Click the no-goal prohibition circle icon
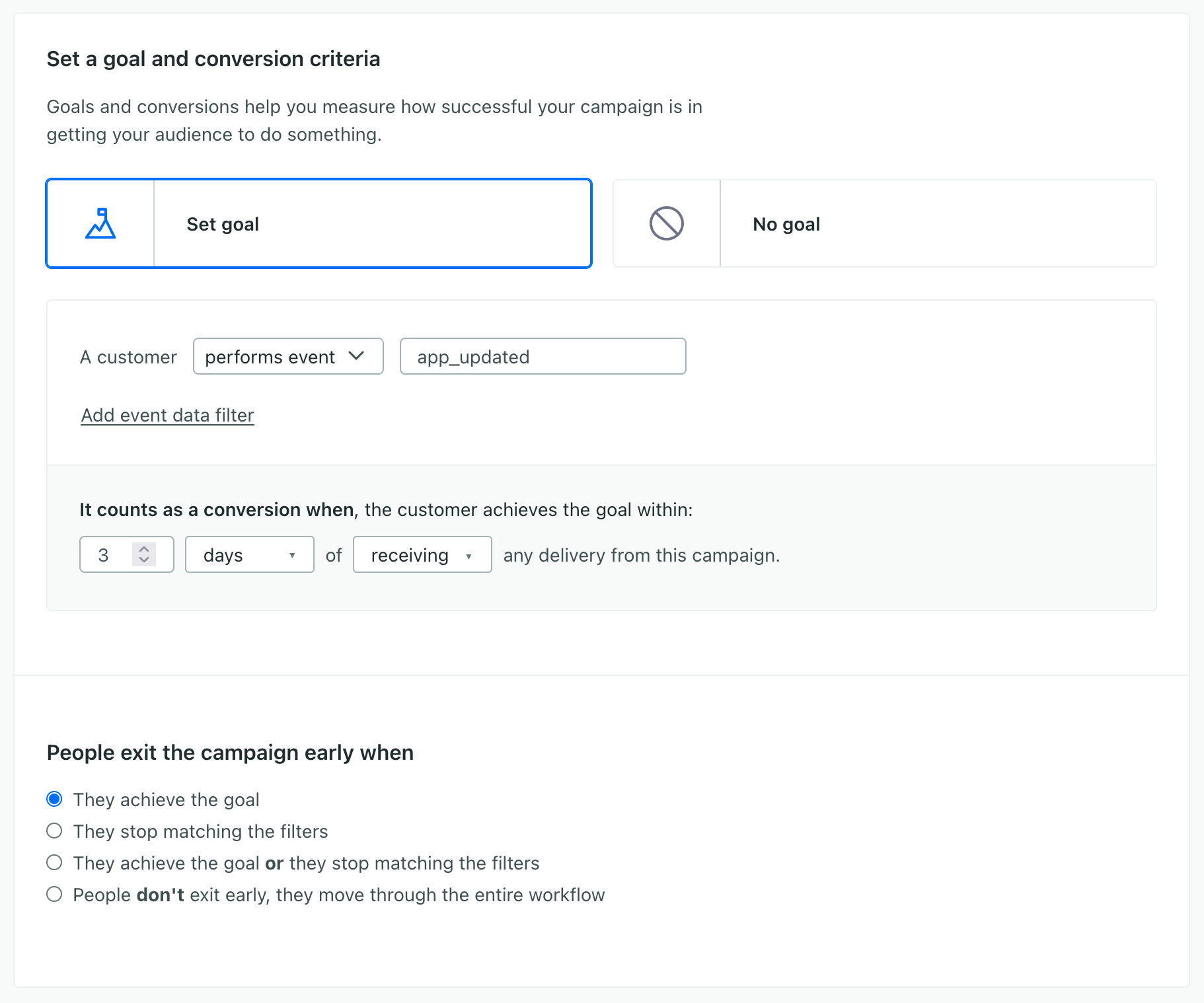 point(666,223)
